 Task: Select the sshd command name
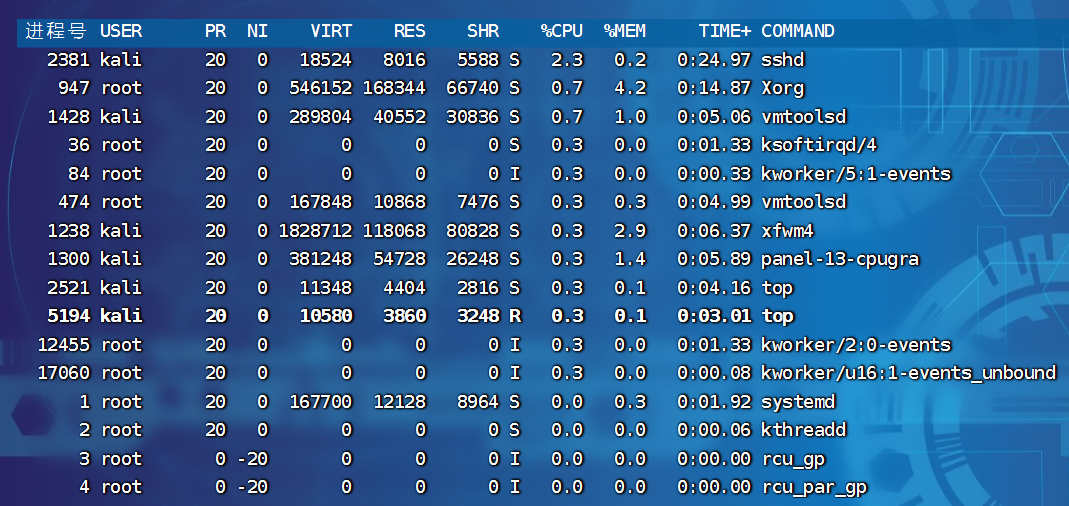tap(783, 59)
